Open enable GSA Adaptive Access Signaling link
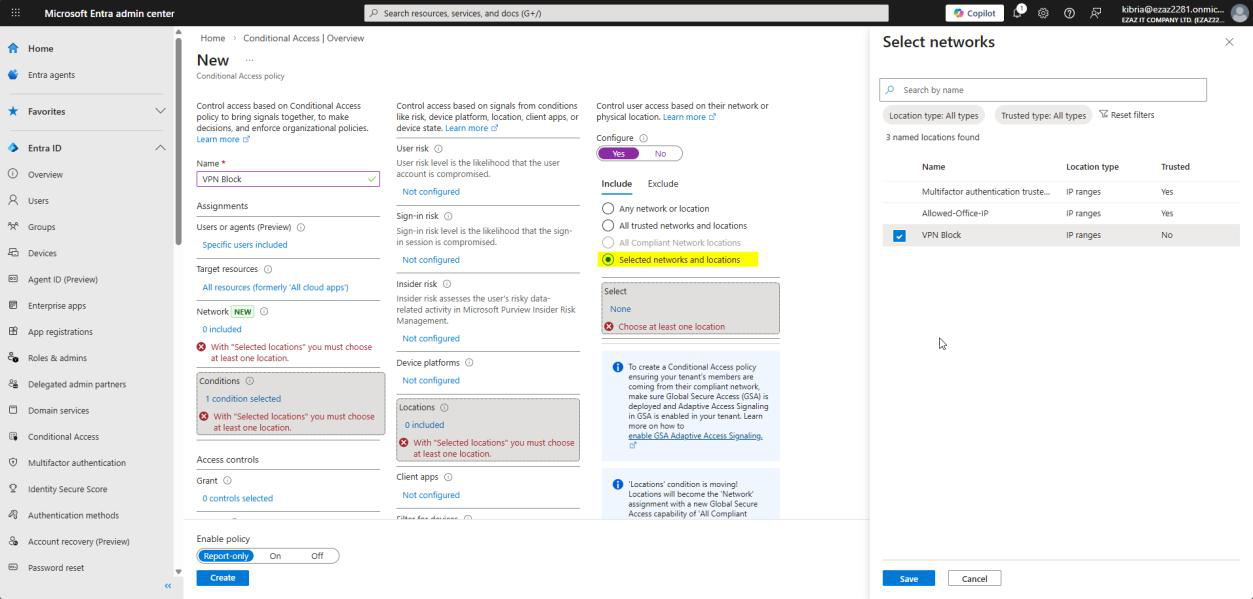Screen dimensions: 1253x599 (695, 436)
